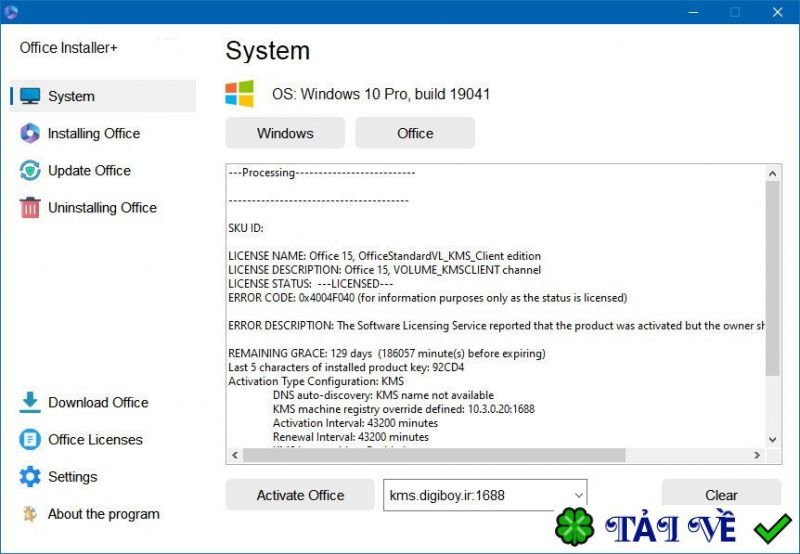Click the Installing Office logo icon

[30, 133]
